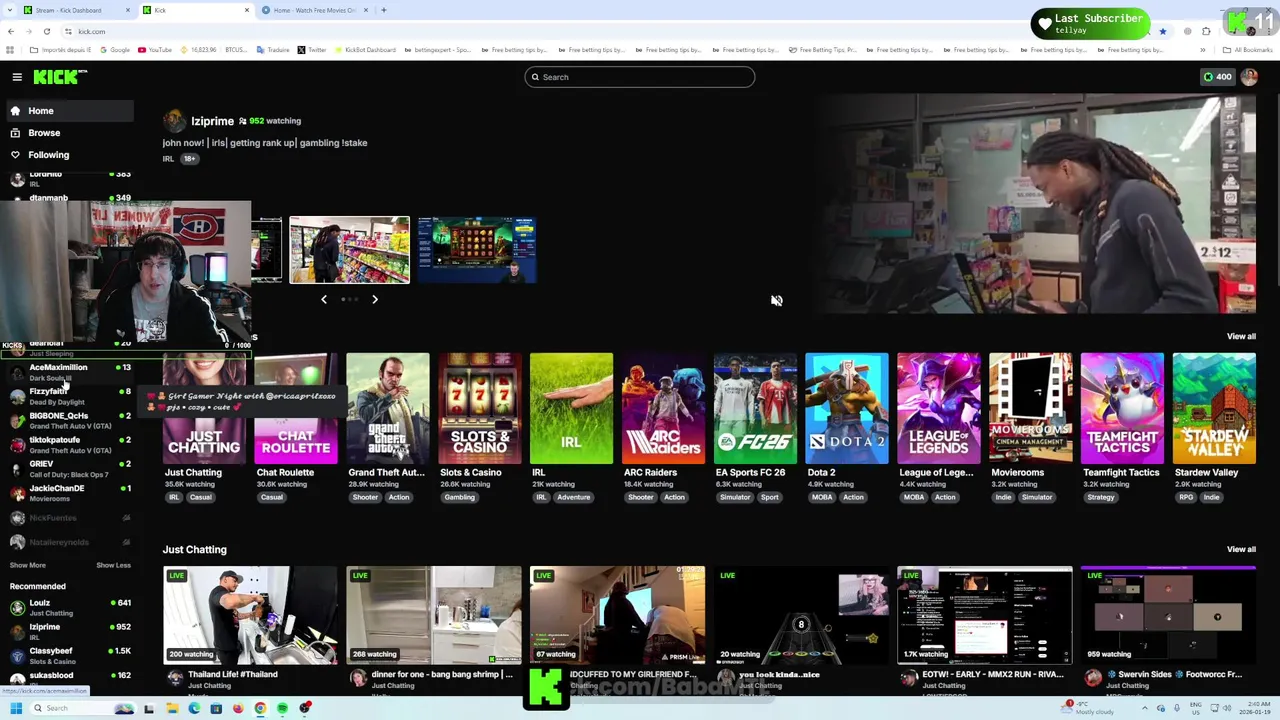The image size is (1280, 720).
Task: Open the Just Chatting category card
Action: 204,410
